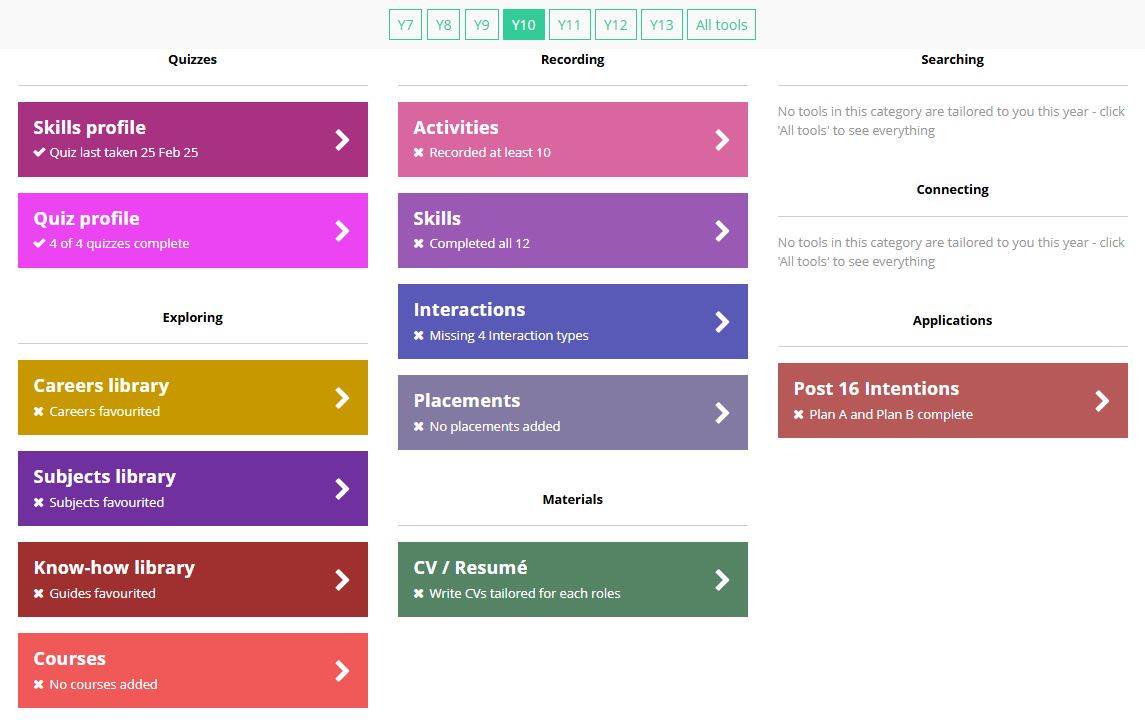Image resolution: width=1145 pixels, height=723 pixels.
Task: Click the arrow on Interactions tile
Action: click(722, 322)
